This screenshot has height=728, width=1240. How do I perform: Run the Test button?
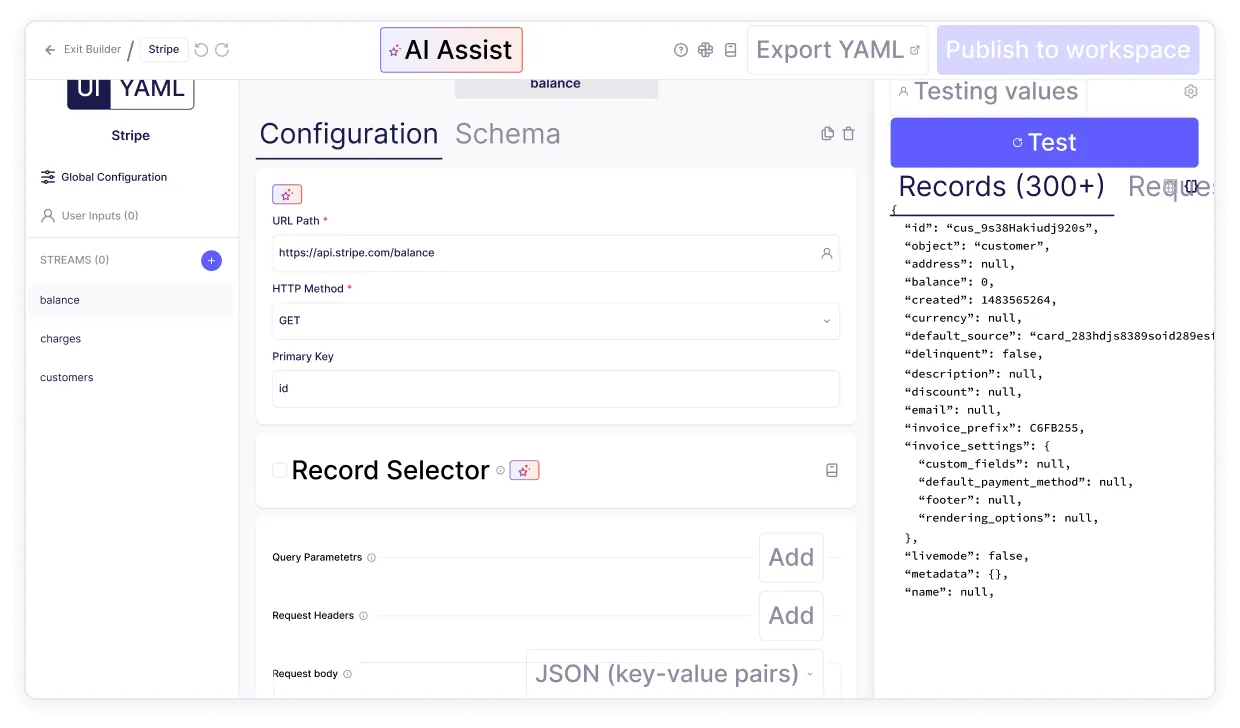click(x=1044, y=143)
